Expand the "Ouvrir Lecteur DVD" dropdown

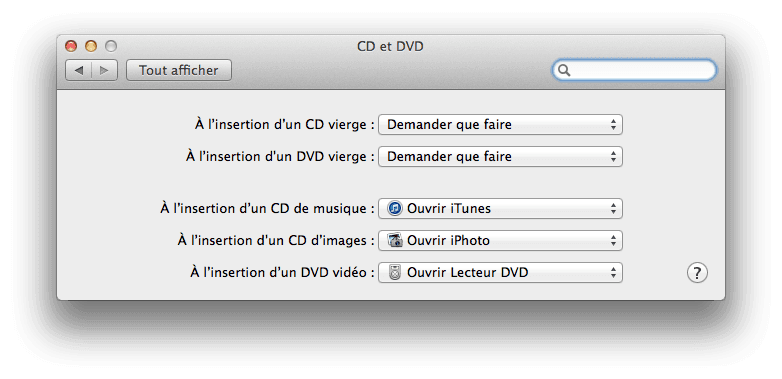pos(500,272)
